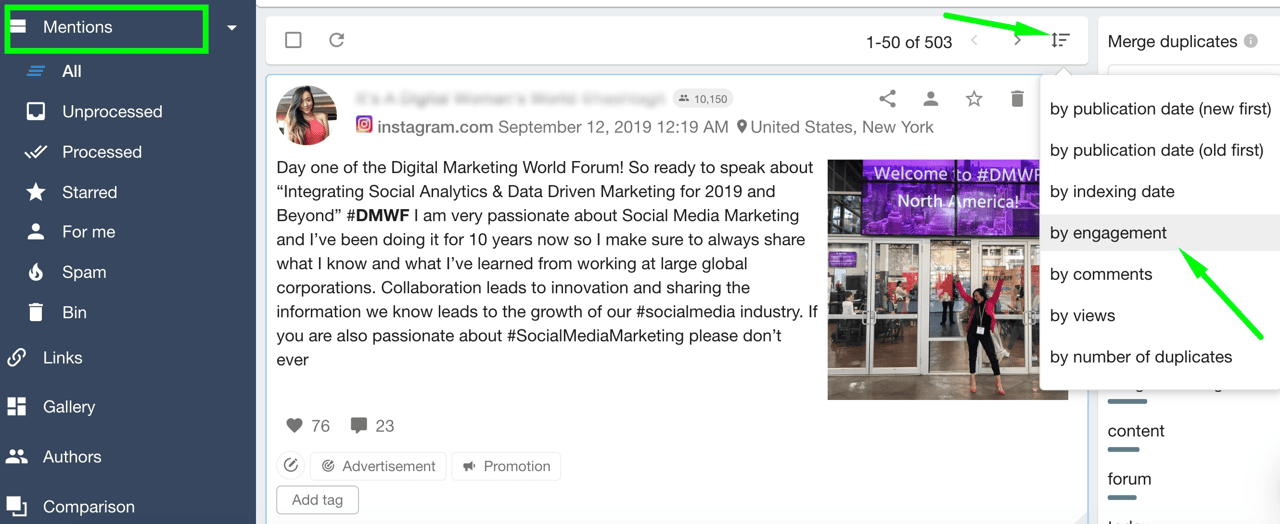1280x524 pixels.
Task: Open the Mentions section in the sidebar
Action: click(x=77, y=28)
